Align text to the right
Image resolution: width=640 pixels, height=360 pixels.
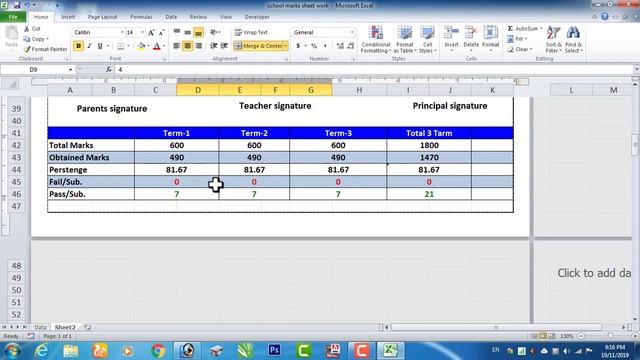198,46
